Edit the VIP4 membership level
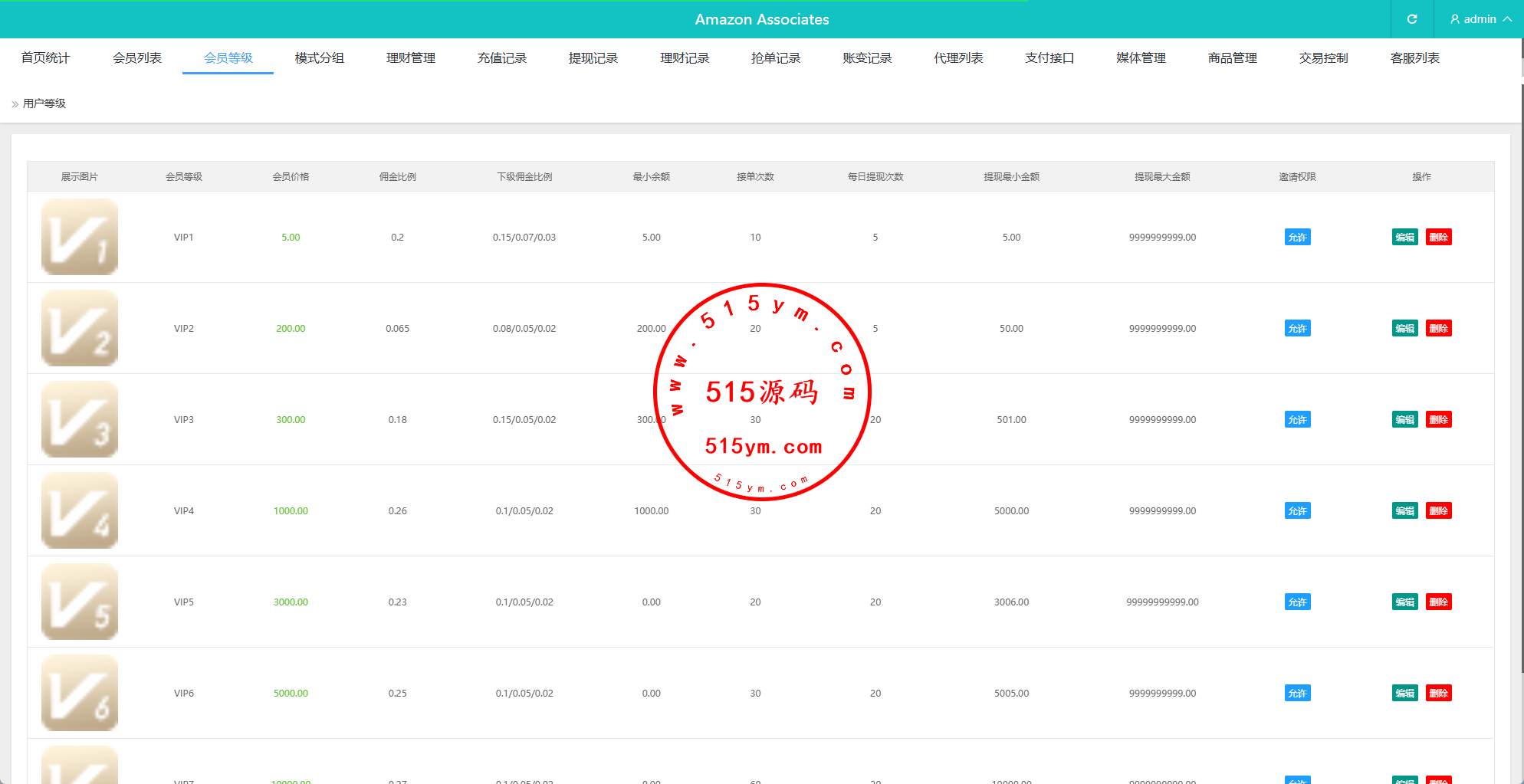The image size is (1524, 784). point(1404,511)
